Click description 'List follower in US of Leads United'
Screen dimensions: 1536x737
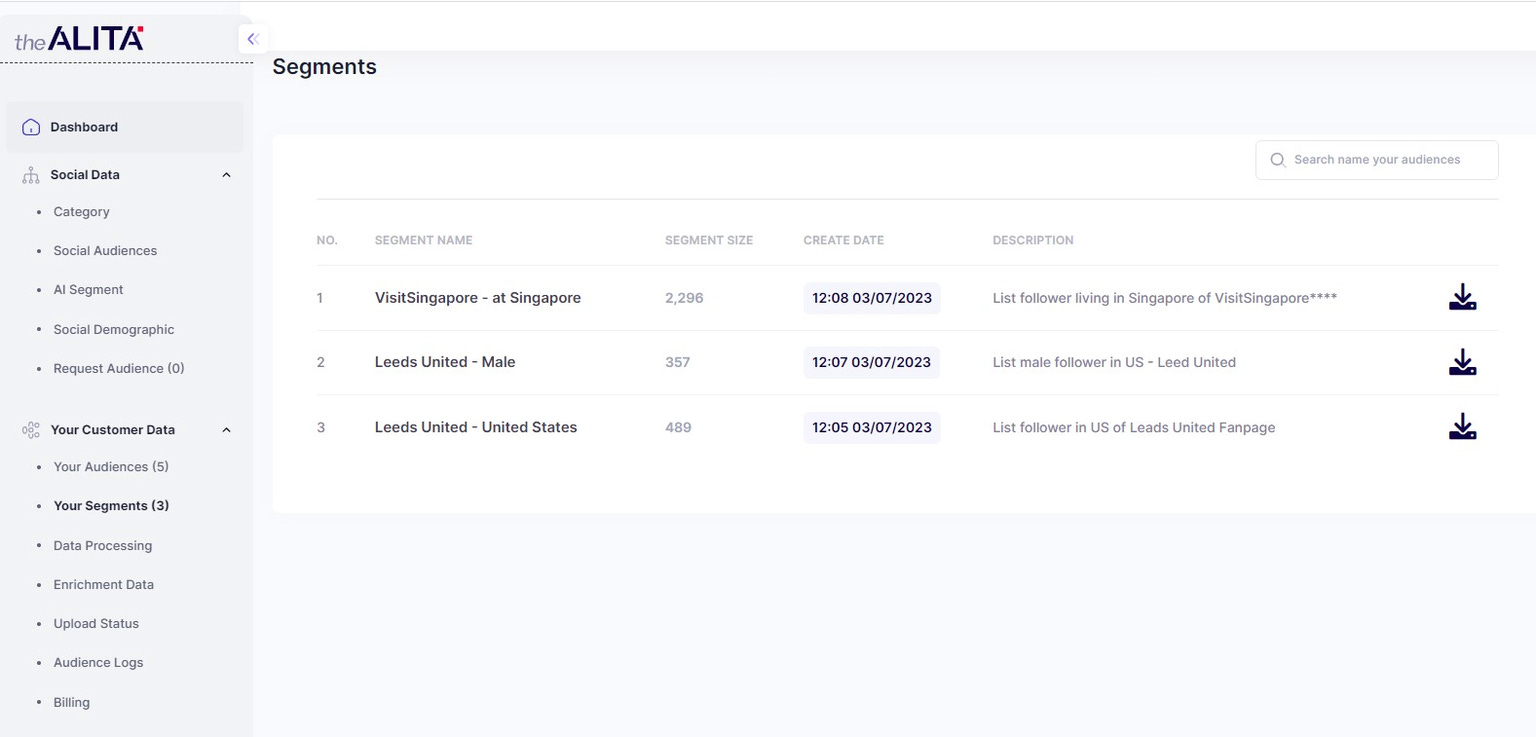click(1134, 427)
